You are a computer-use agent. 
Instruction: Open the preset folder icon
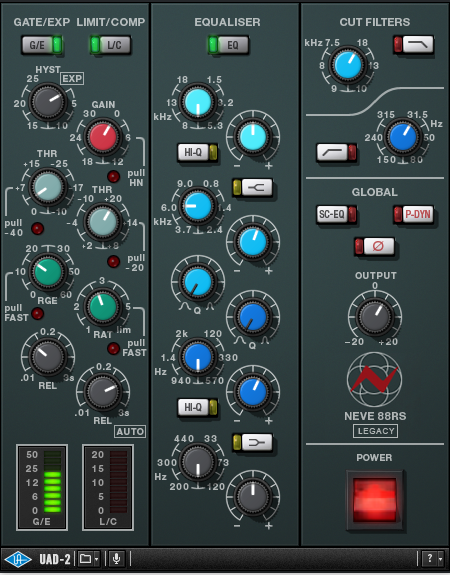[x=85, y=559]
